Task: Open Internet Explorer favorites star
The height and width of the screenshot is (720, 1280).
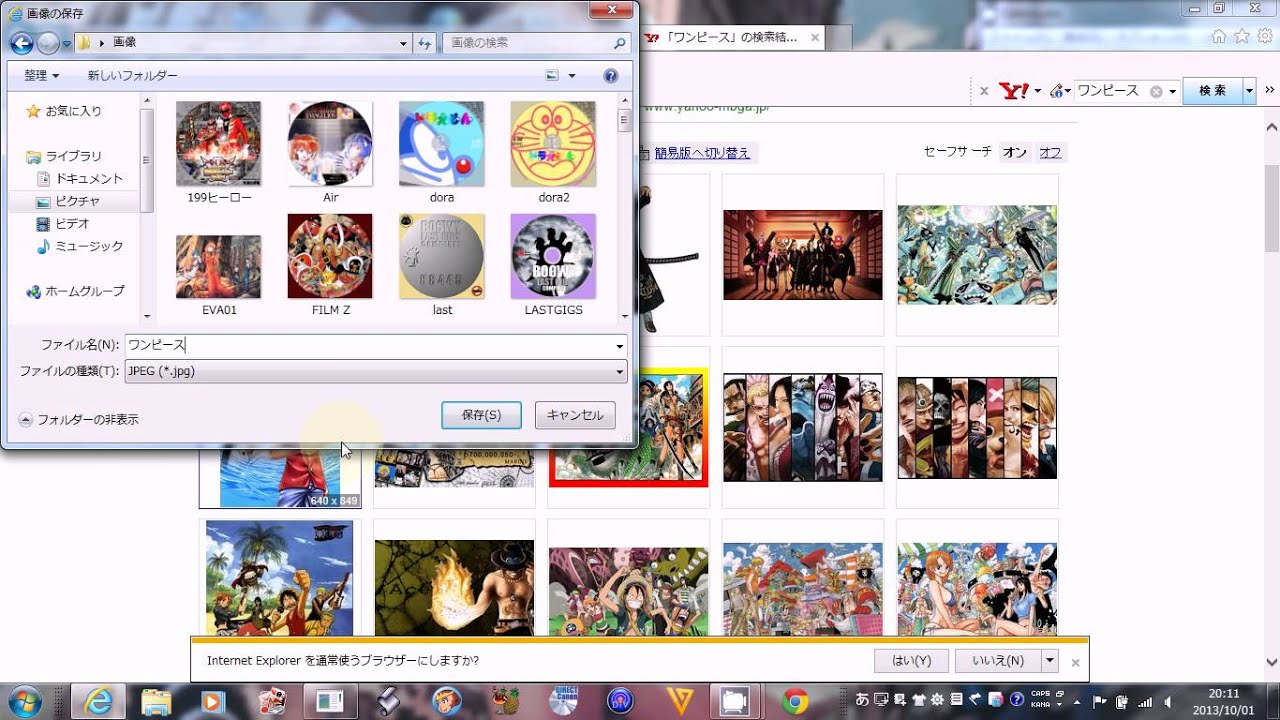Action: pos(1242,36)
